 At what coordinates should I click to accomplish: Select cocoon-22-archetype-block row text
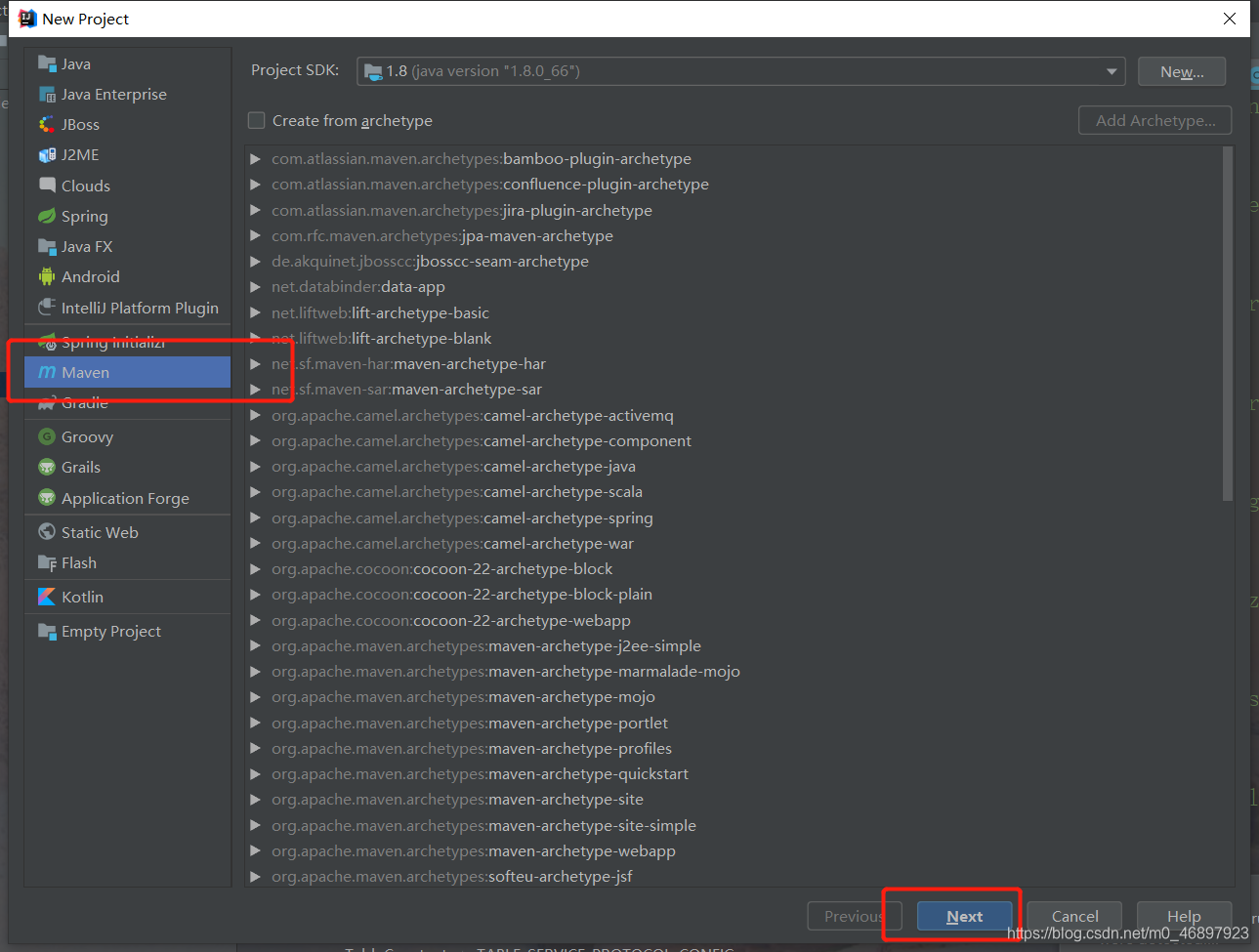point(442,568)
